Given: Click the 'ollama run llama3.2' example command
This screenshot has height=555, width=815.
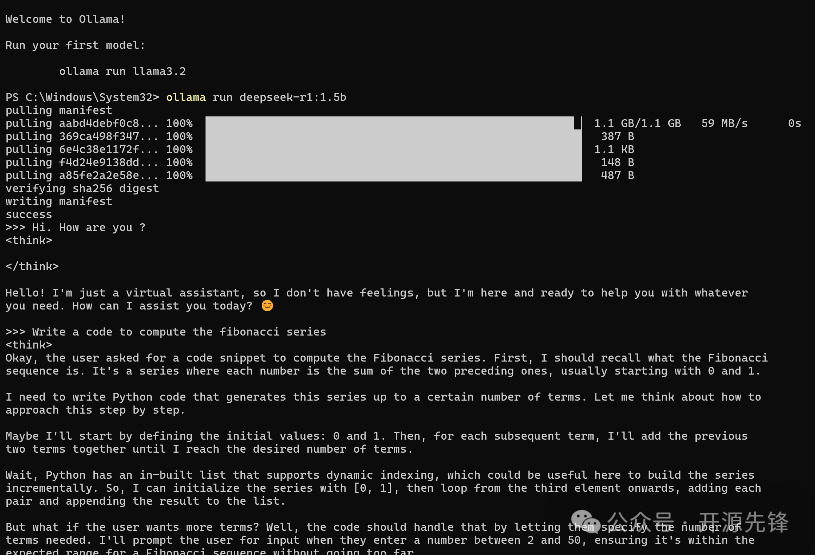Looking at the screenshot, I should pos(122,71).
